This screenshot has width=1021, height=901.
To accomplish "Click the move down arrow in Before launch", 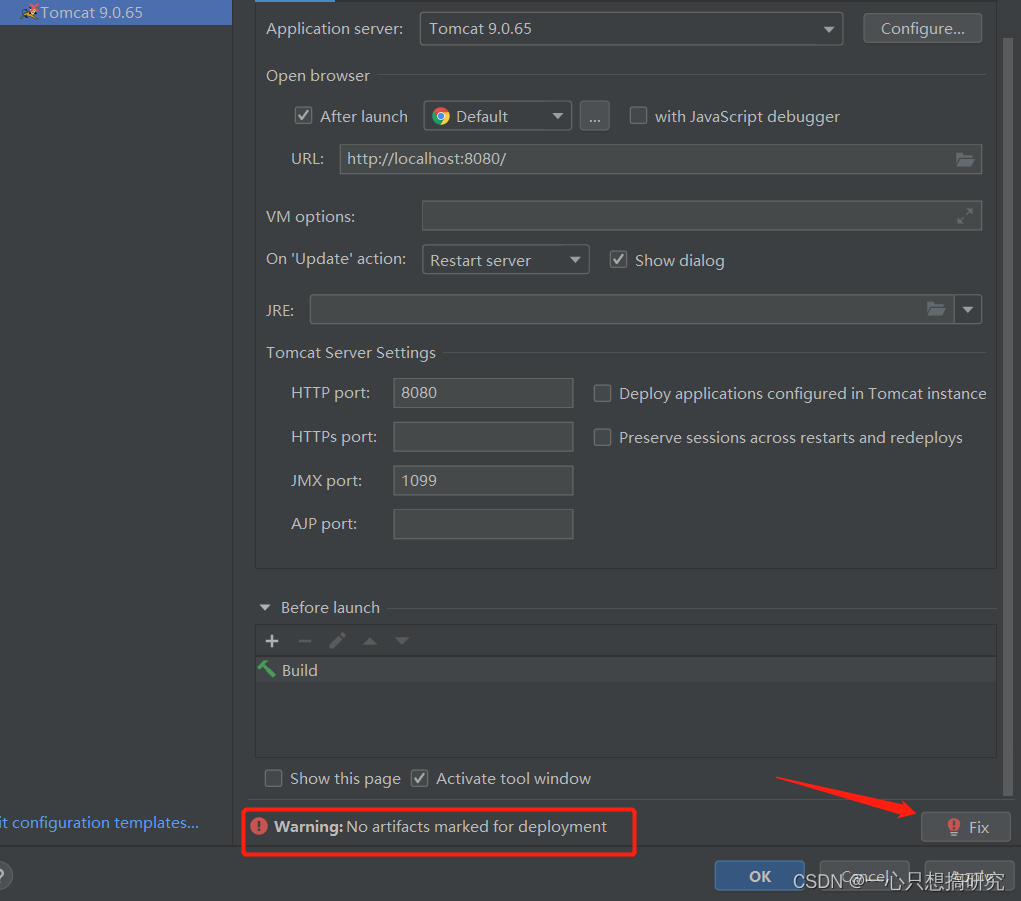I will [x=401, y=640].
